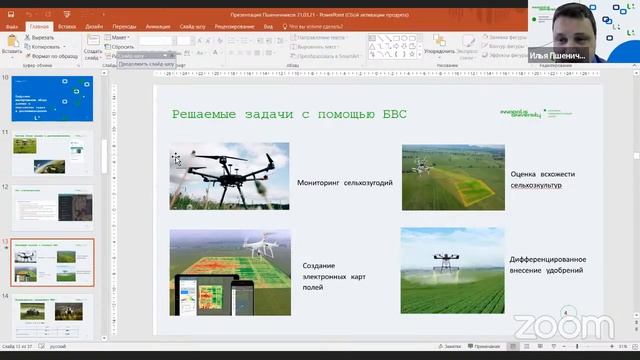Click Продолжить слайд-шоу tooltip button
This screenshot has height=360, width=640.
[146, 64]
